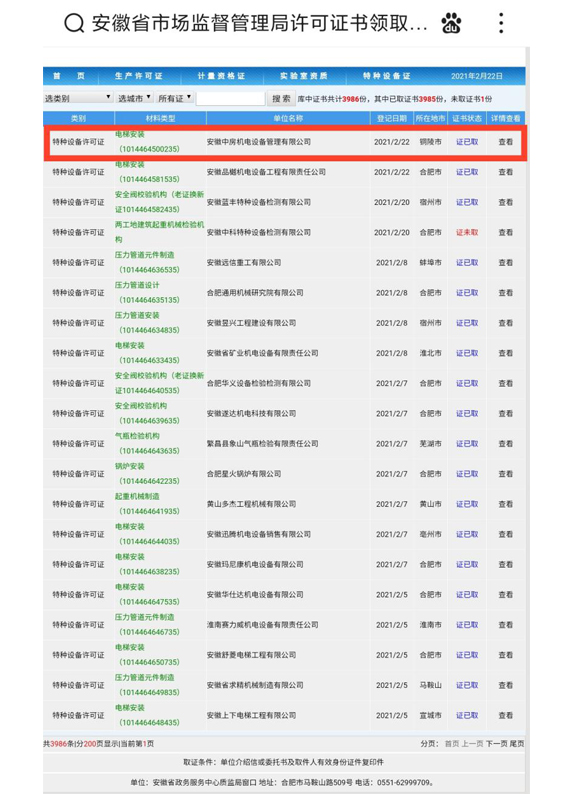Open 电梯安装 (1014464500235) material link
The height and width of the screenshot is (794, 572).
click(147, 142)
